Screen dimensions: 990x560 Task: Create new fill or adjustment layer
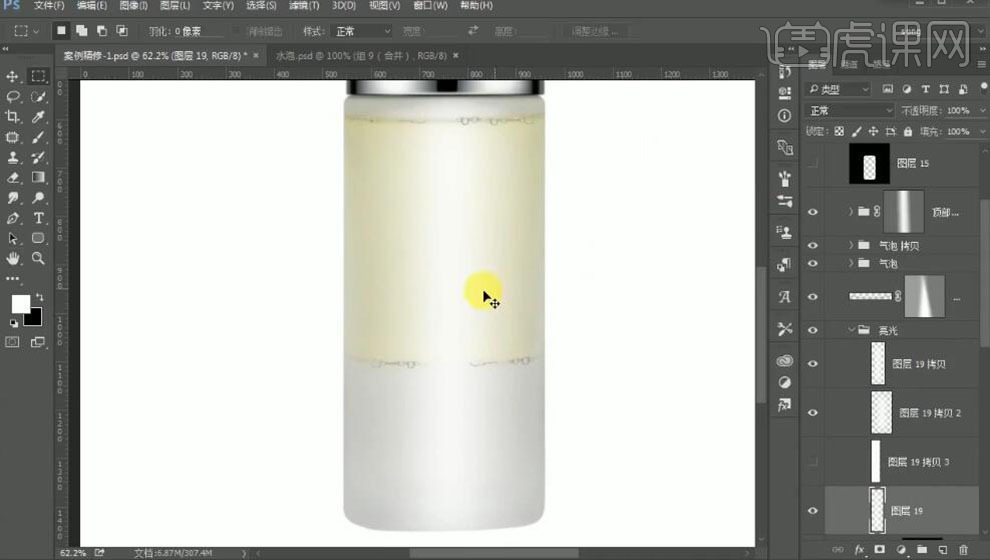pyautogui.click(x=901, y=550)
